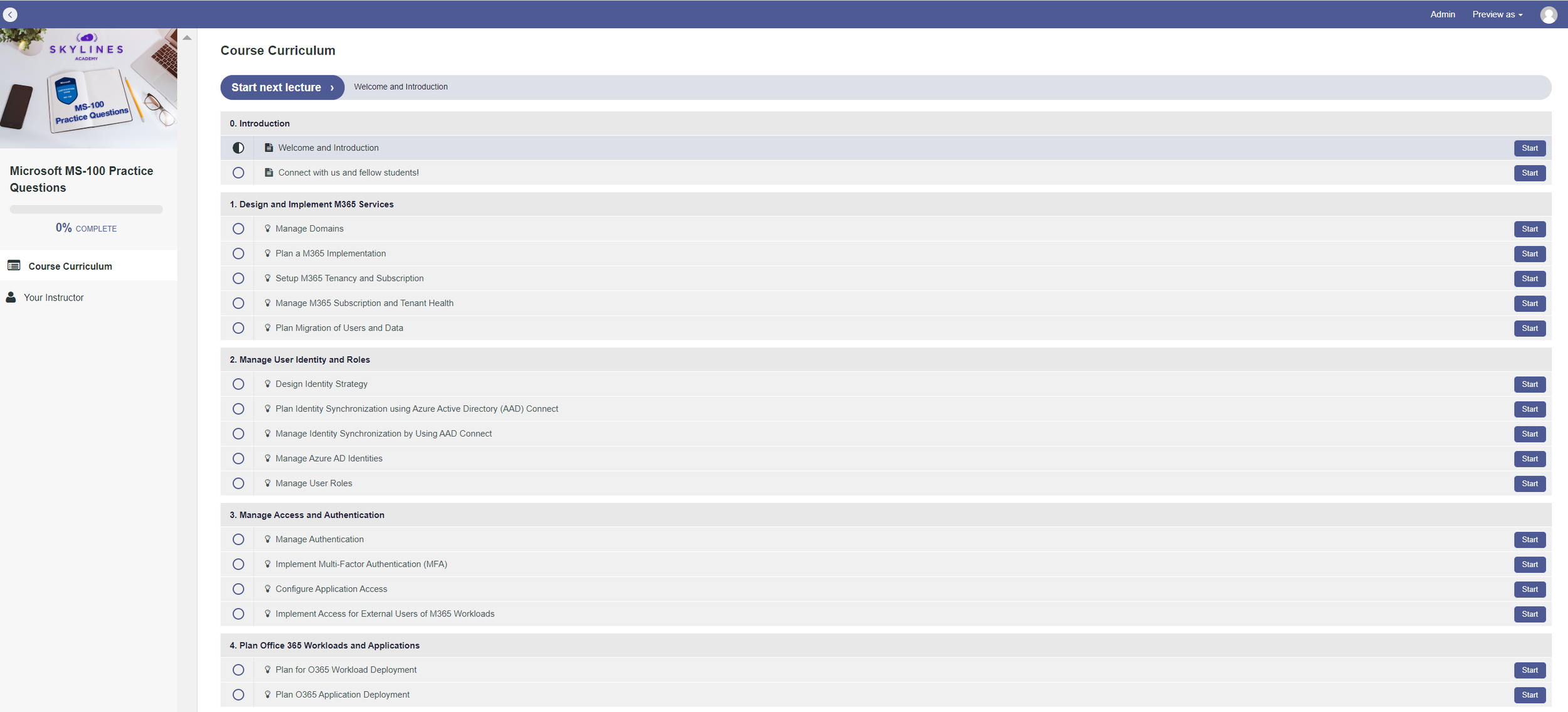Screen dimensions: 1568x712
Task: Click the back arrow icon in top-left corner
Action: click(10, 14)
